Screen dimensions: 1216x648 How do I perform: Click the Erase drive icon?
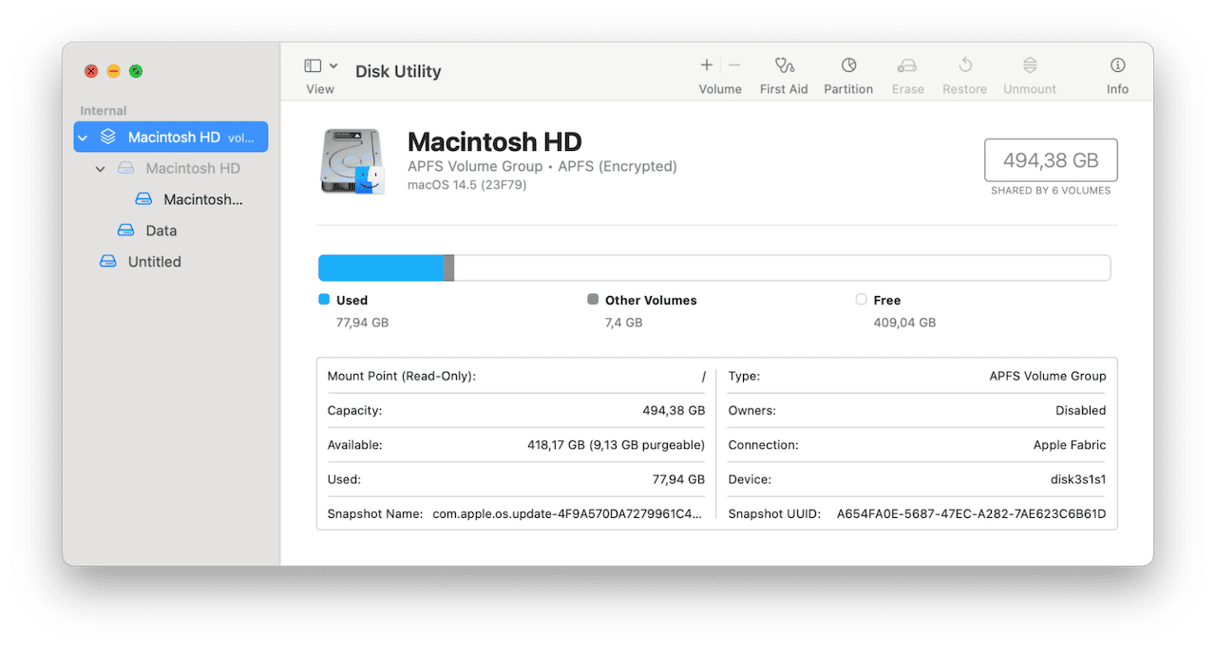pyautogui.click(x=907, y=66)
